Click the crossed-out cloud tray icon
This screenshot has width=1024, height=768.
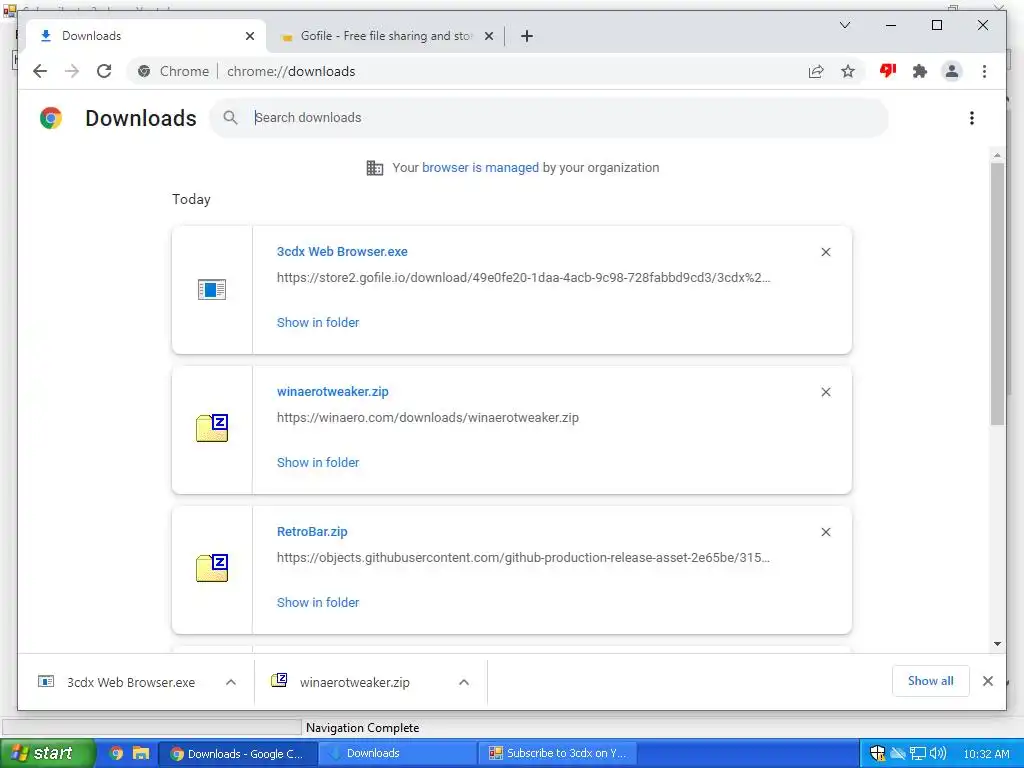898,754
